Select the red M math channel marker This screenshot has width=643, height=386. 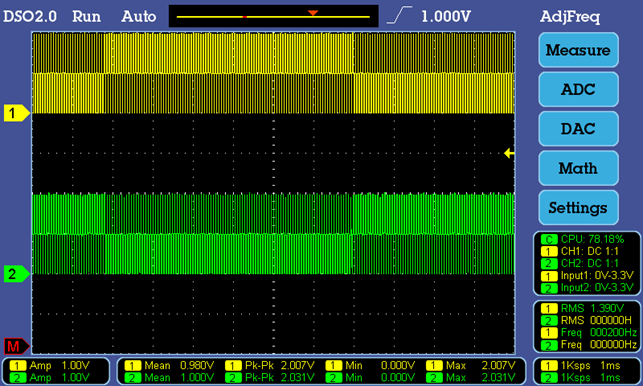17,347
